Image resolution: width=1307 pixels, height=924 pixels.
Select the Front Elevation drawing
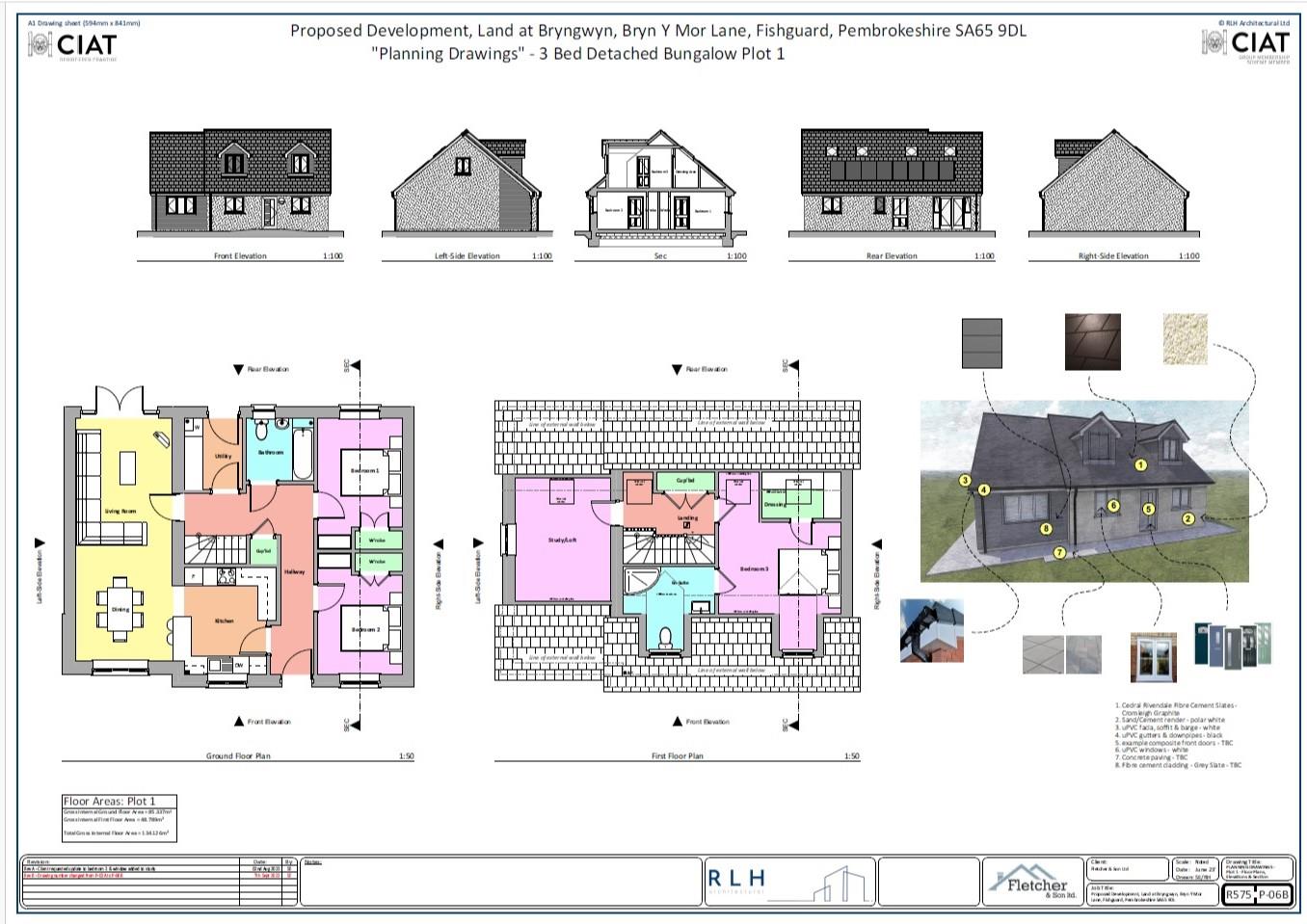pos(241,183)
